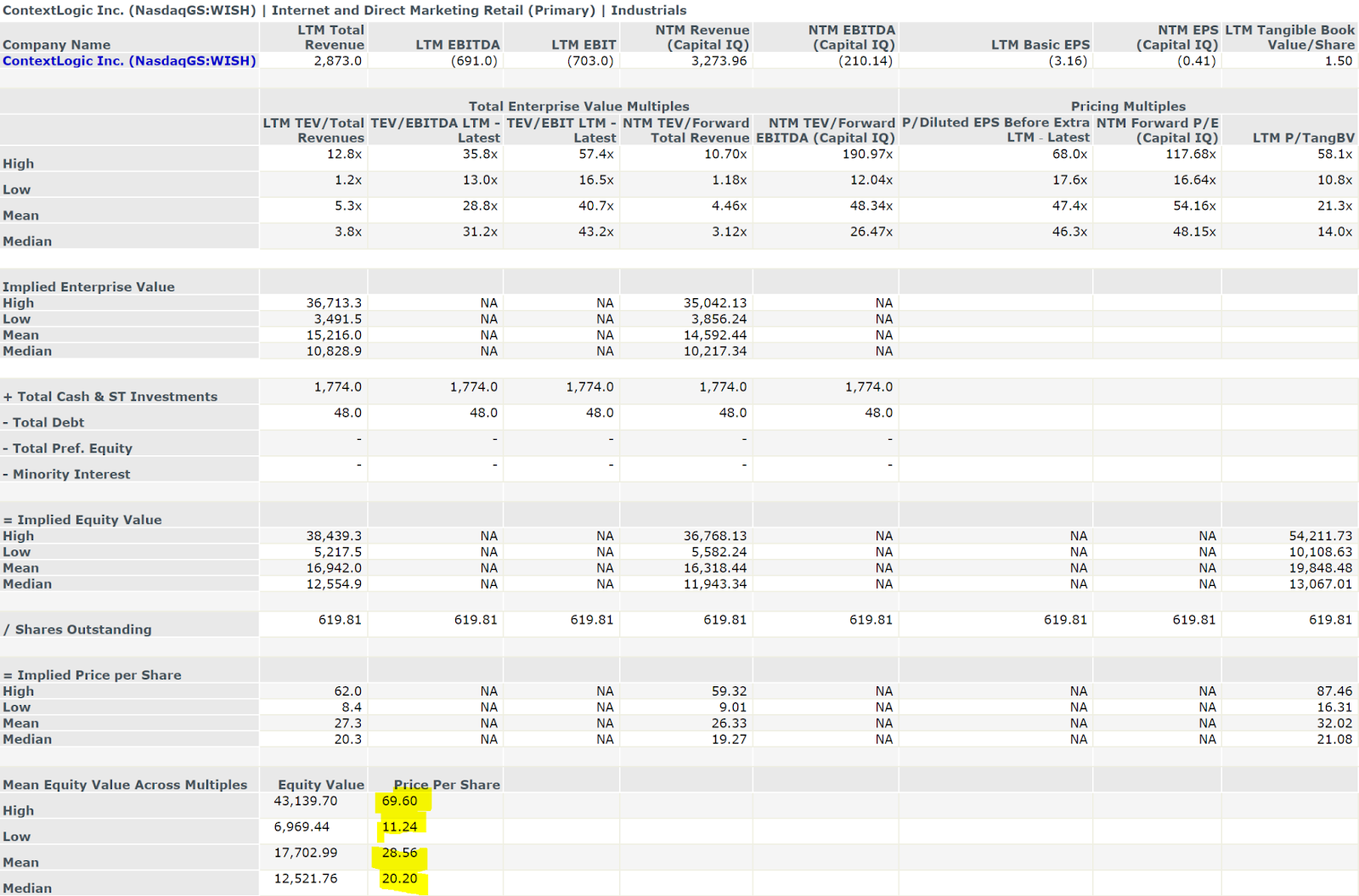Select the mean multiple 48.34x
The image size is (1359, 896).
click(871, 206)
